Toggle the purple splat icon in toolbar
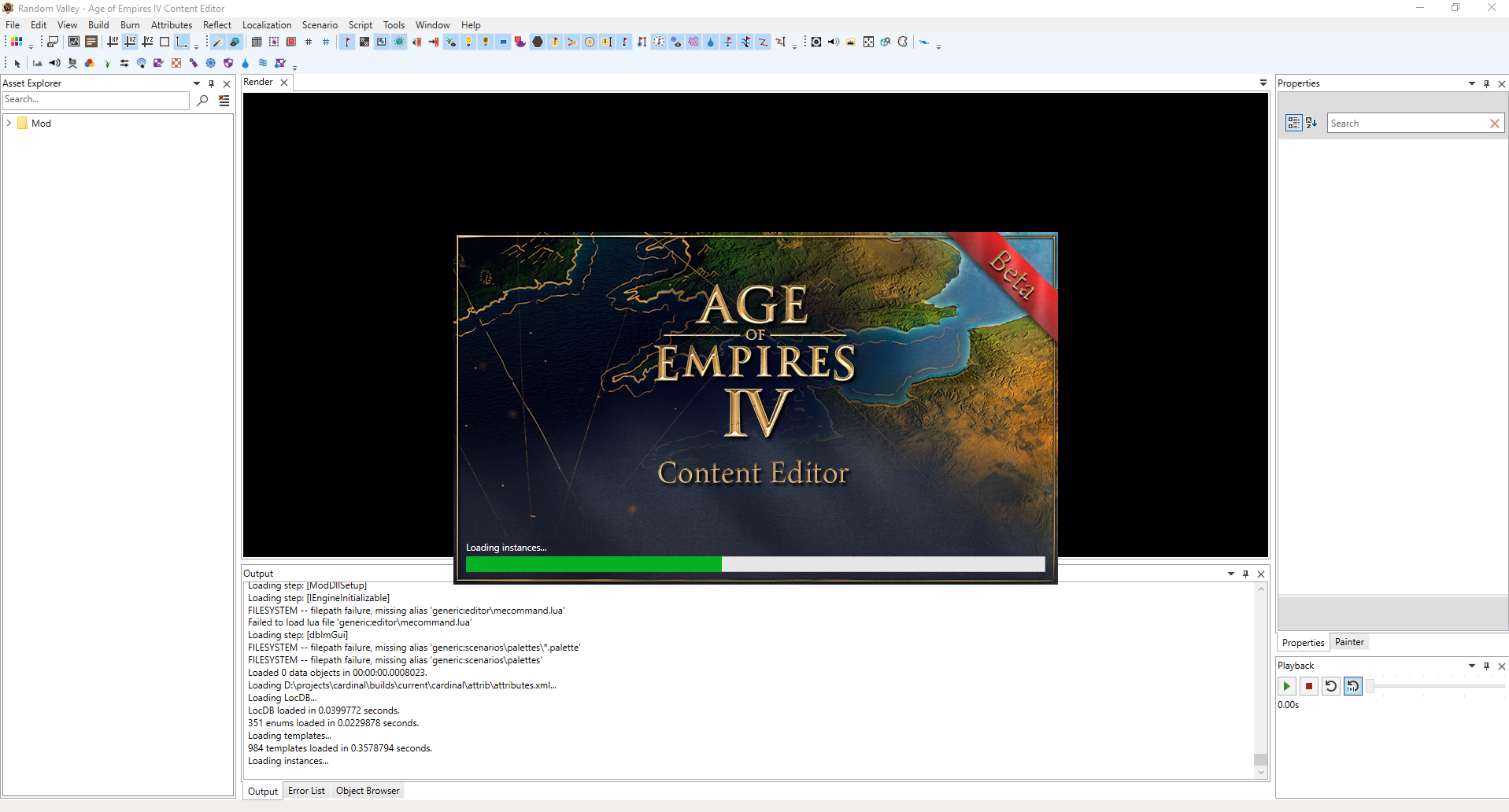Screen dimensions: 1509x812 click(x=693, y=42)
